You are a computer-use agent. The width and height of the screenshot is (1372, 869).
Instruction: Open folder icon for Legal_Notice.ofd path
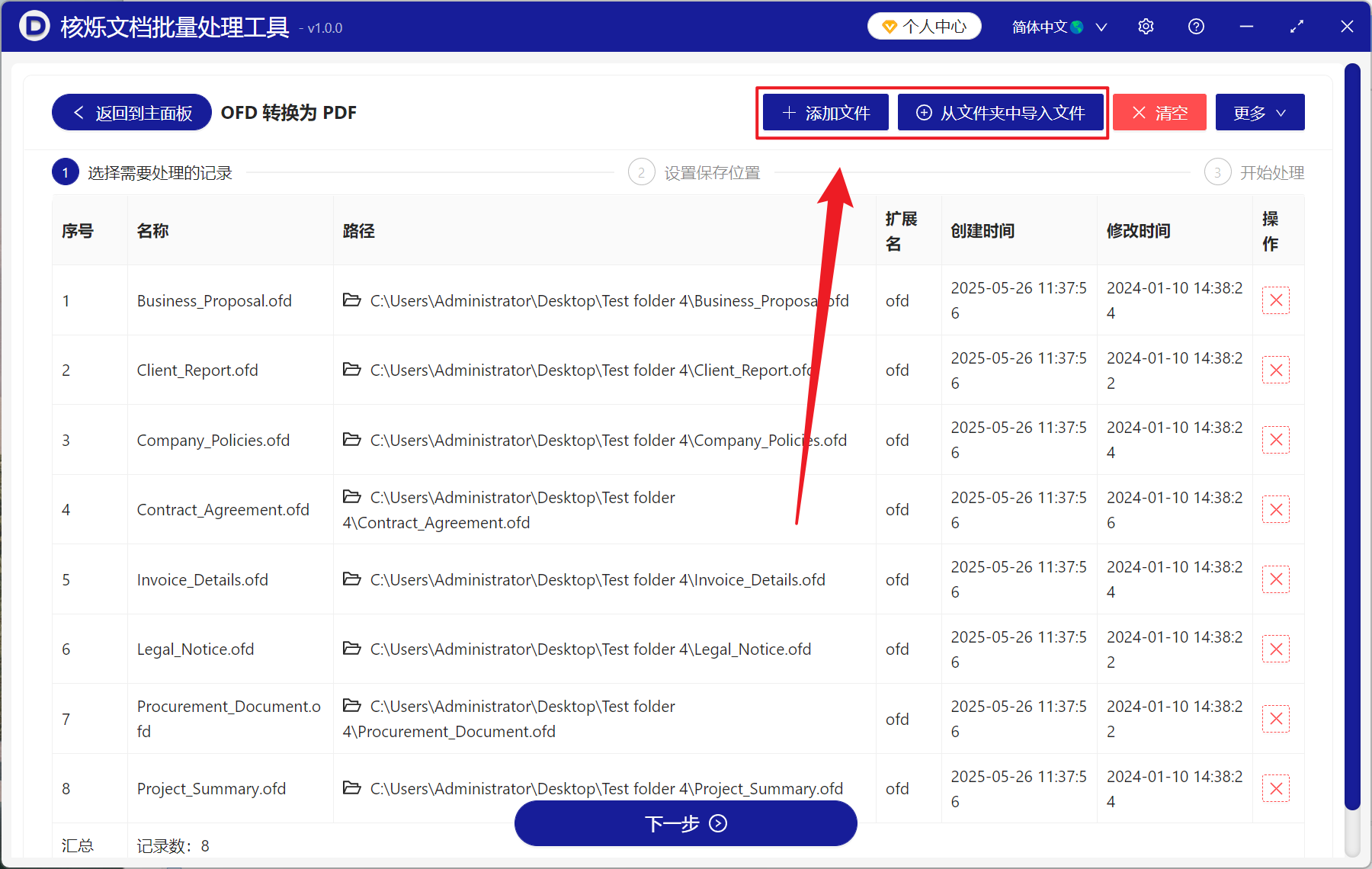[x=351, y=648]
